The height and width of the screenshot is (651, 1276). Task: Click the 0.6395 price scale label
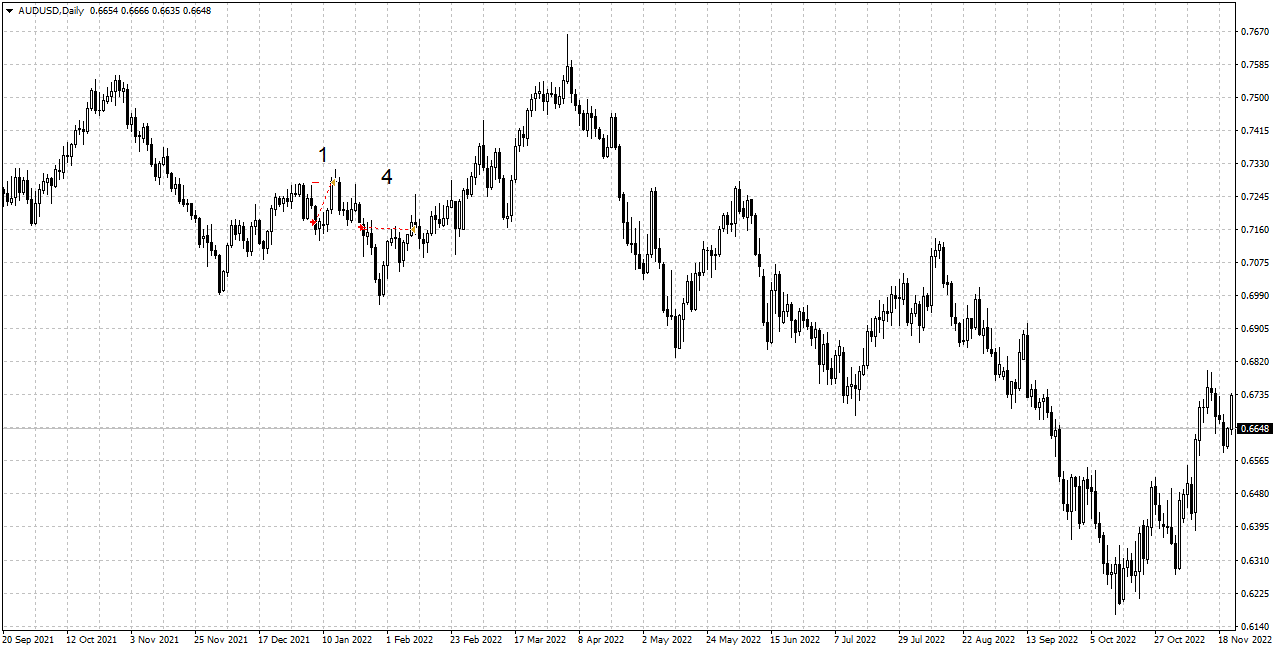[x=1255, y=527]
